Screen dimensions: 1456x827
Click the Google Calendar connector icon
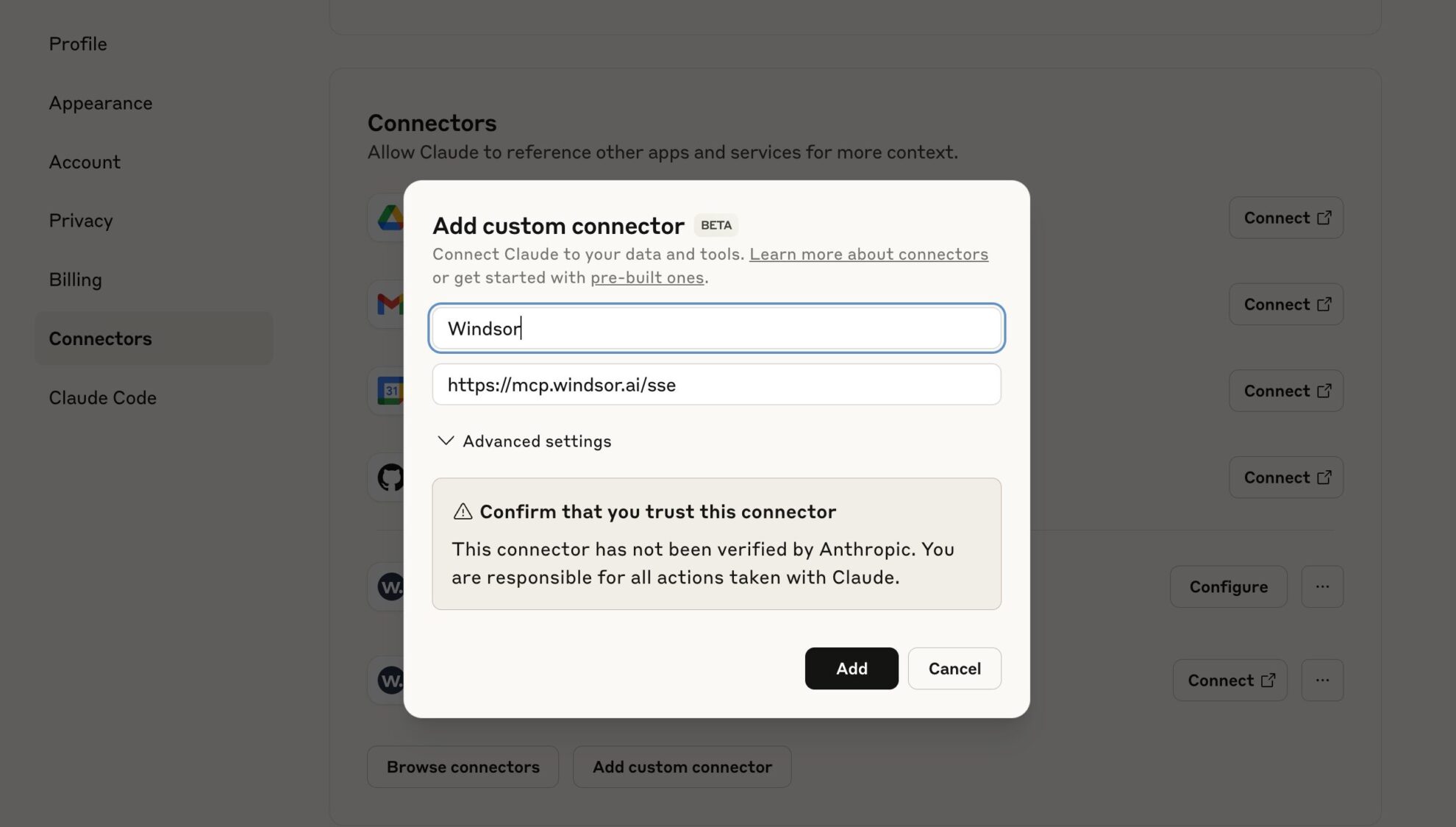coord(390,391)
